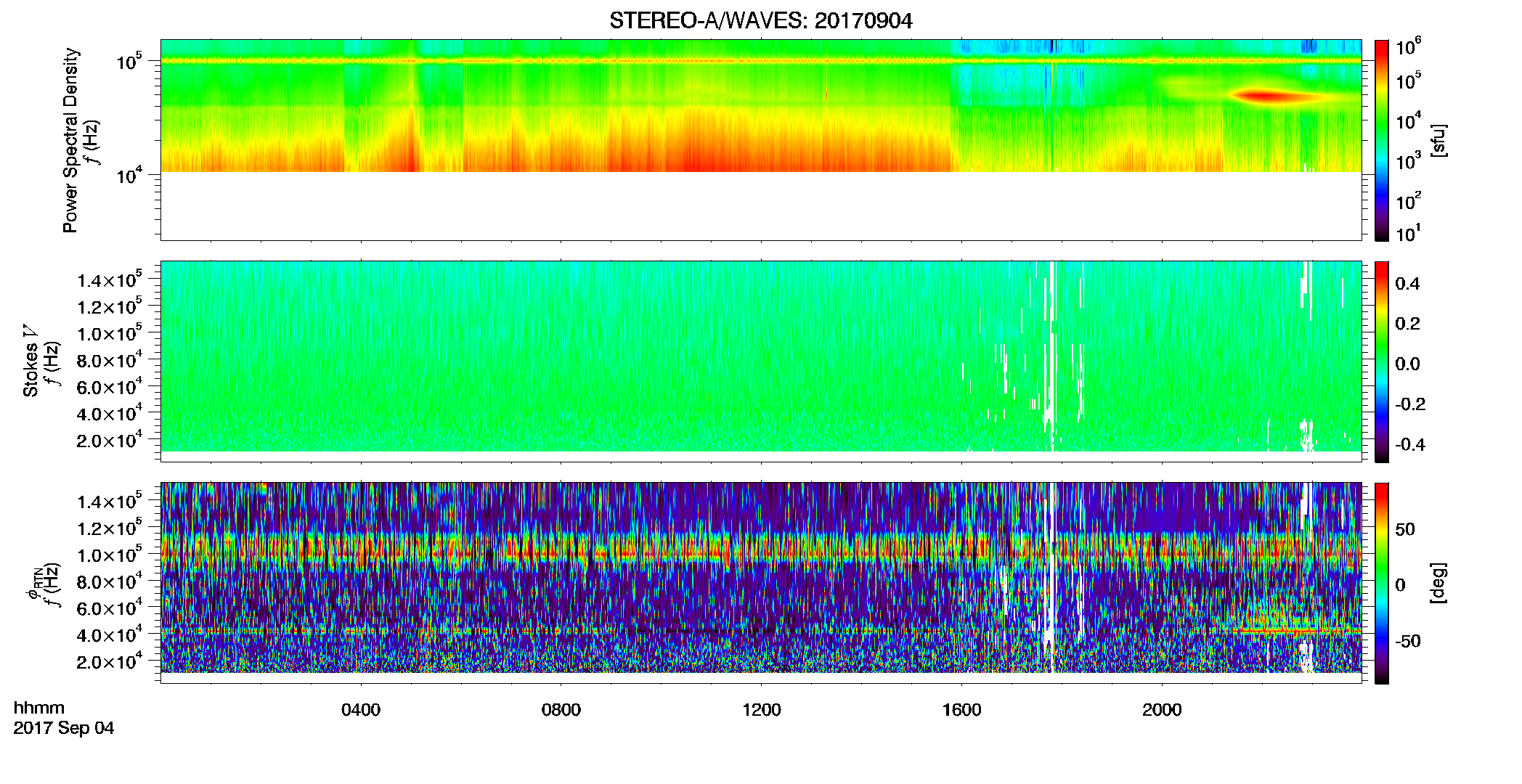Click the 10^6 tick on the sfu colorbar

pyautogui.click(x=1409, y=47)
